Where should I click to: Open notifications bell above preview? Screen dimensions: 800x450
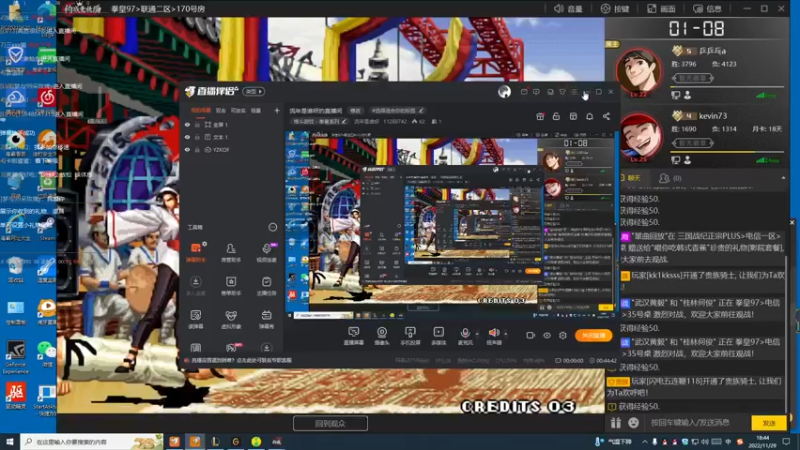pos(589,116)
